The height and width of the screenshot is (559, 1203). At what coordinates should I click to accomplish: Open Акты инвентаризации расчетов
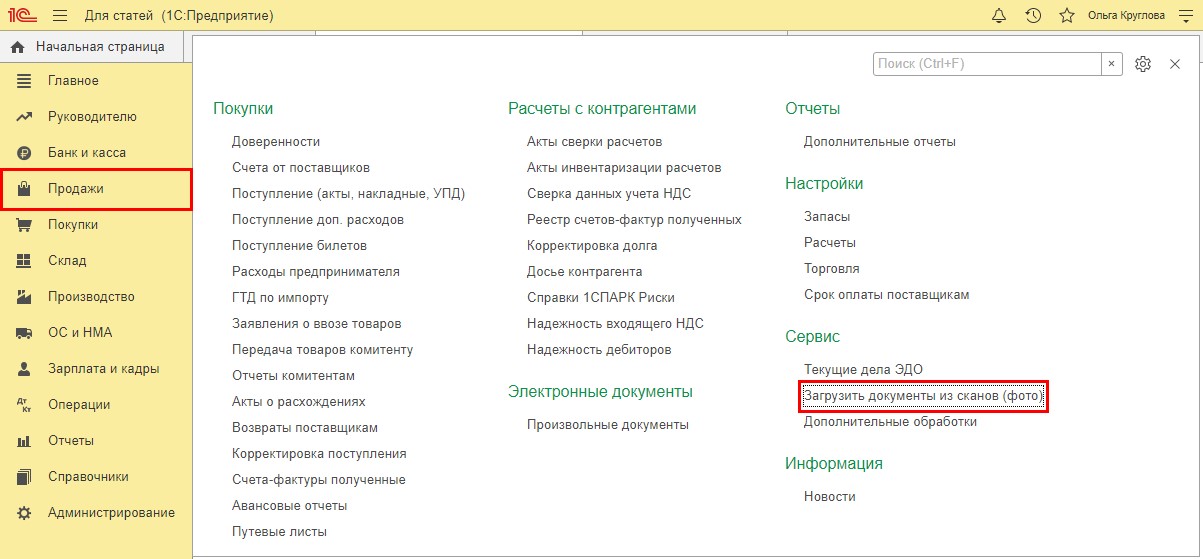pos(624,168)
